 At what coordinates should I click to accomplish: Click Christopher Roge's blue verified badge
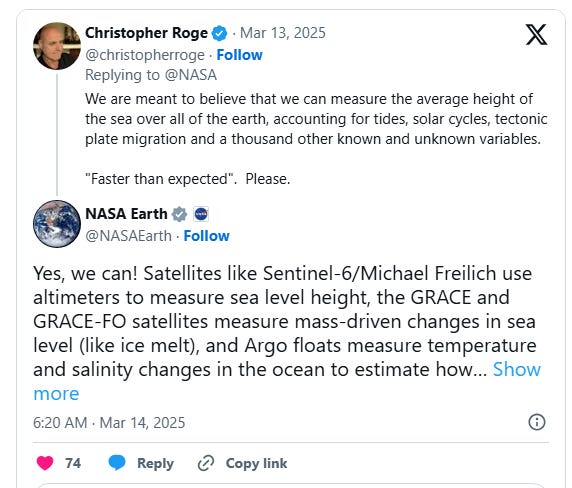click(x=219, y=33)
